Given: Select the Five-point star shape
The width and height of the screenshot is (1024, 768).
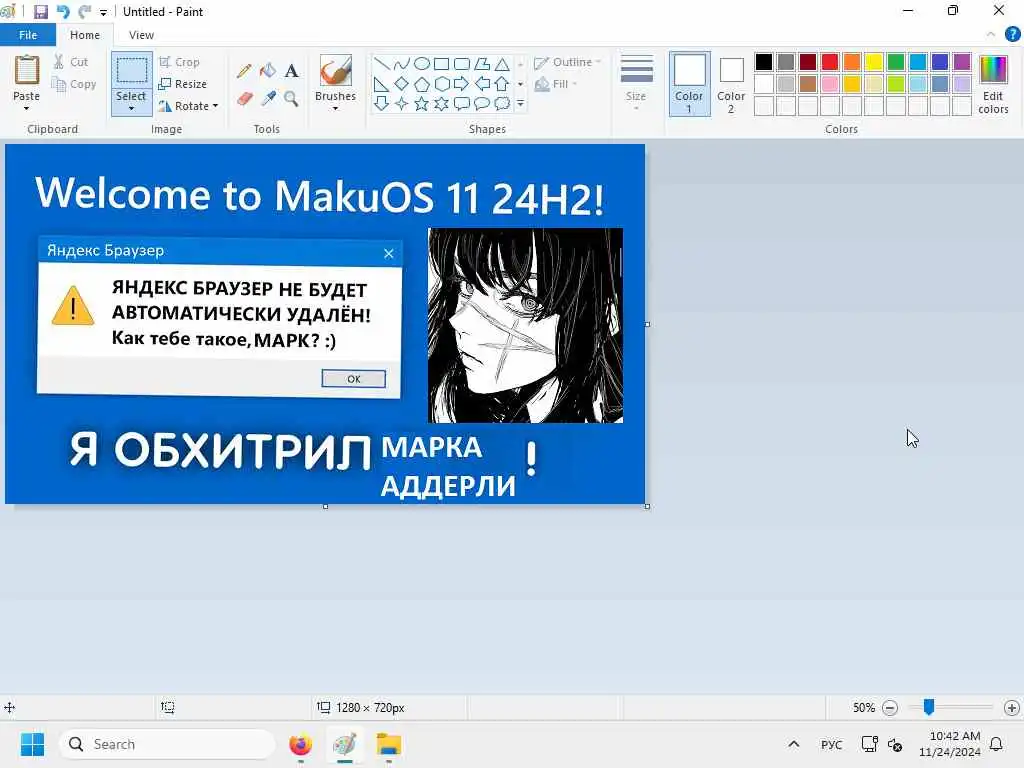Looking at the screenshot, I should click(422, 104).
